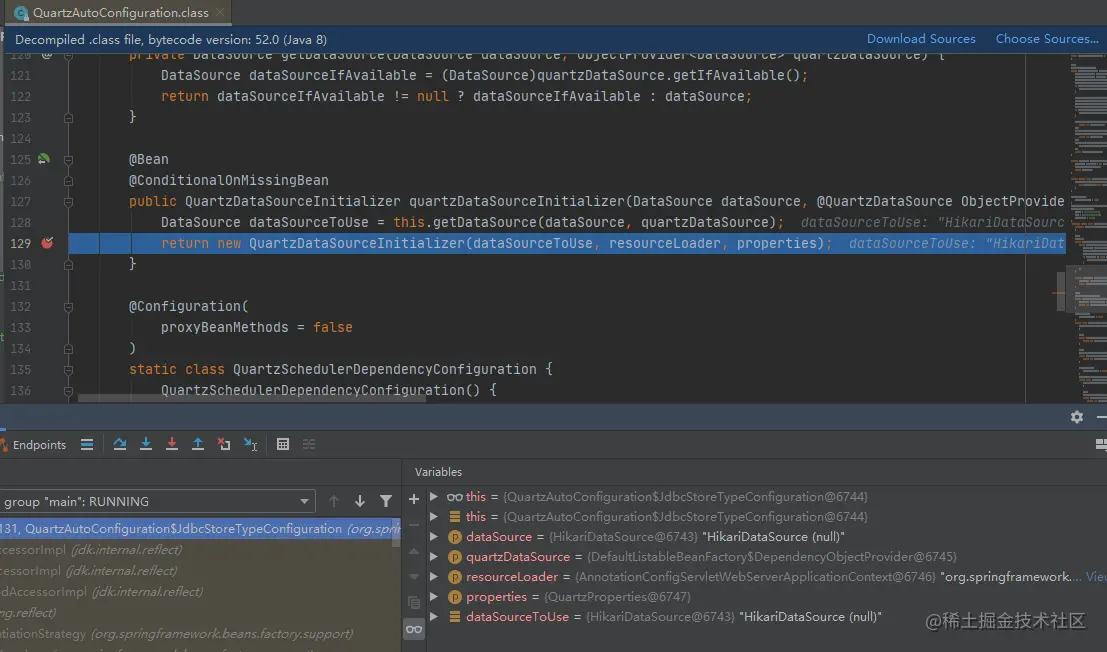Click the frames list vertical scrollbar thumb

click(396, 533)
